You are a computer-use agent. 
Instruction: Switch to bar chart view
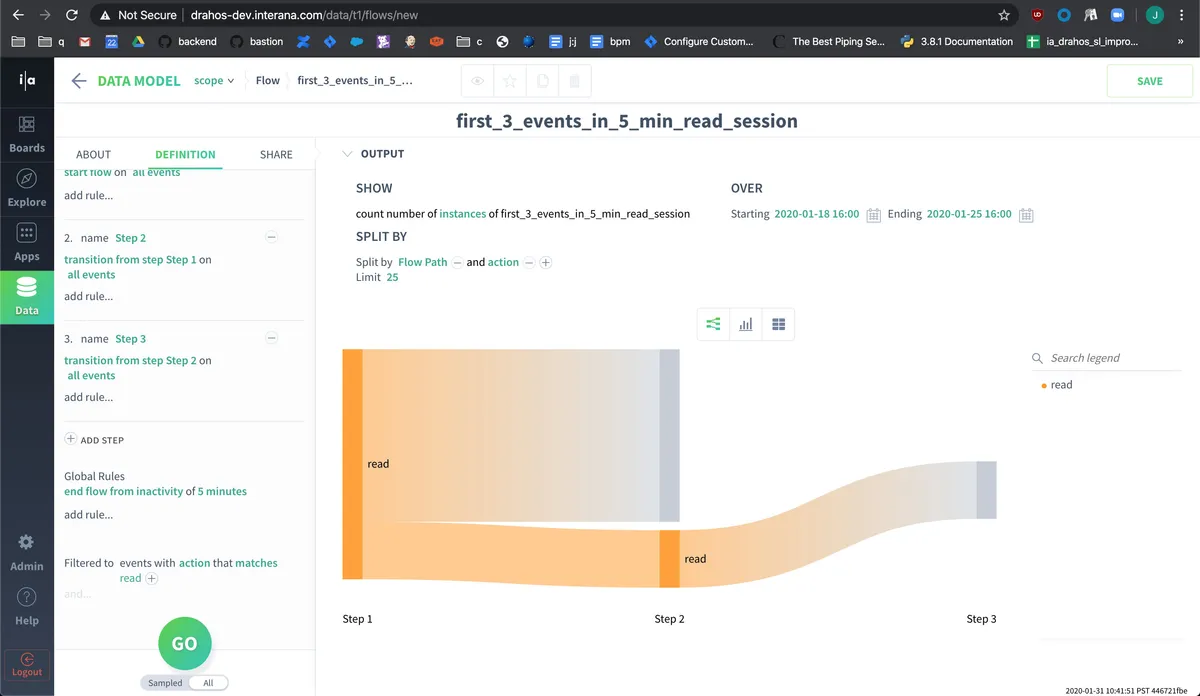(746, 324)
